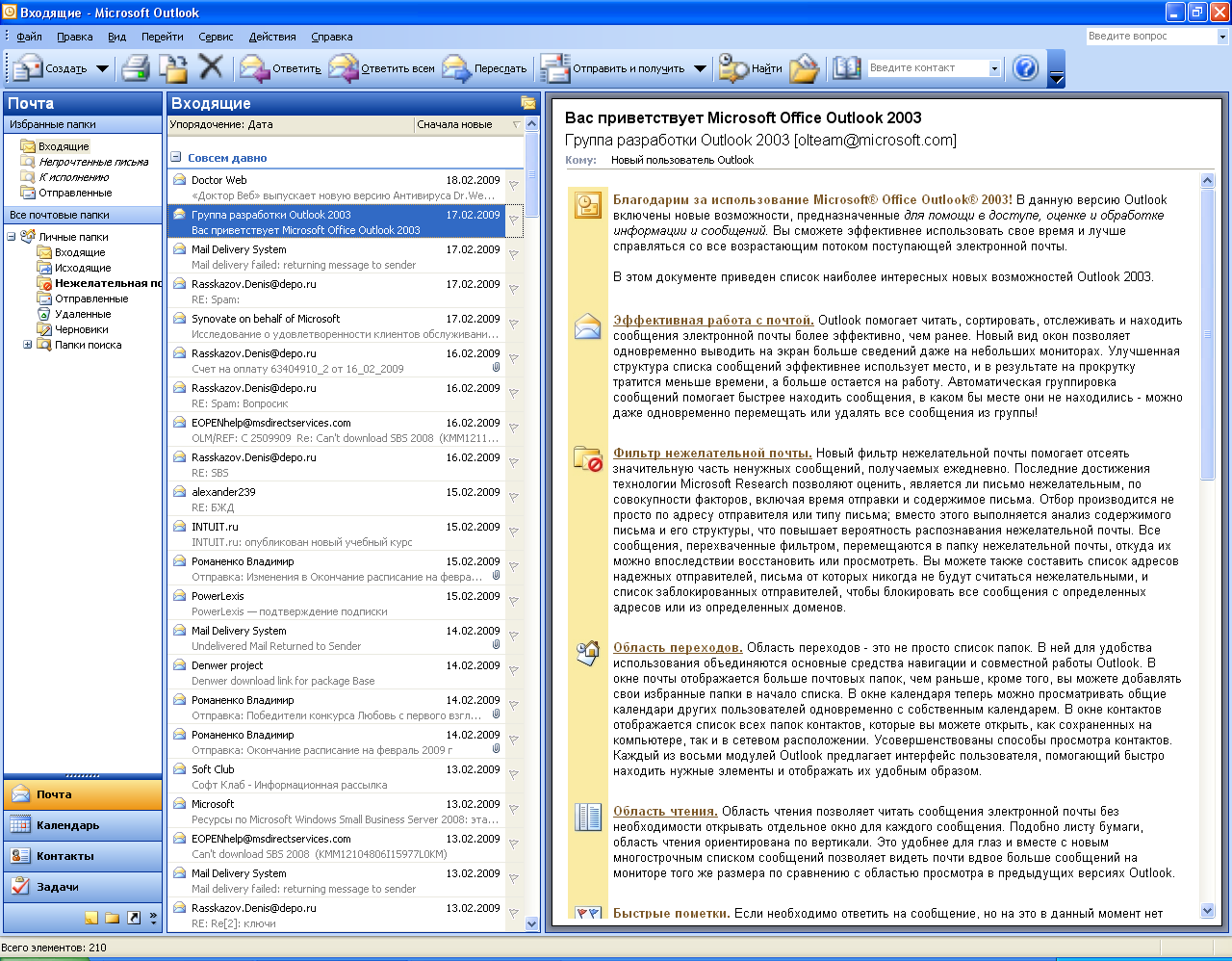Collapse the 'Совсем давно' message group

[x=176, y=157]
